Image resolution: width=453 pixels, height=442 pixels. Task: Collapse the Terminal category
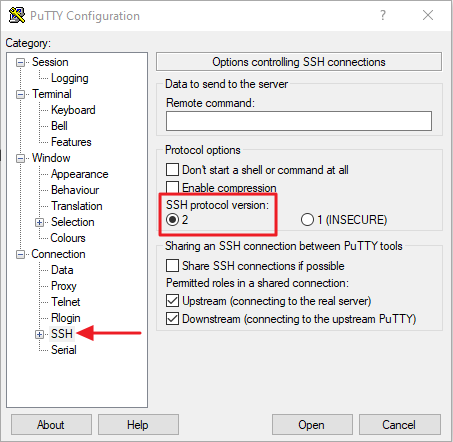(20, 94)
